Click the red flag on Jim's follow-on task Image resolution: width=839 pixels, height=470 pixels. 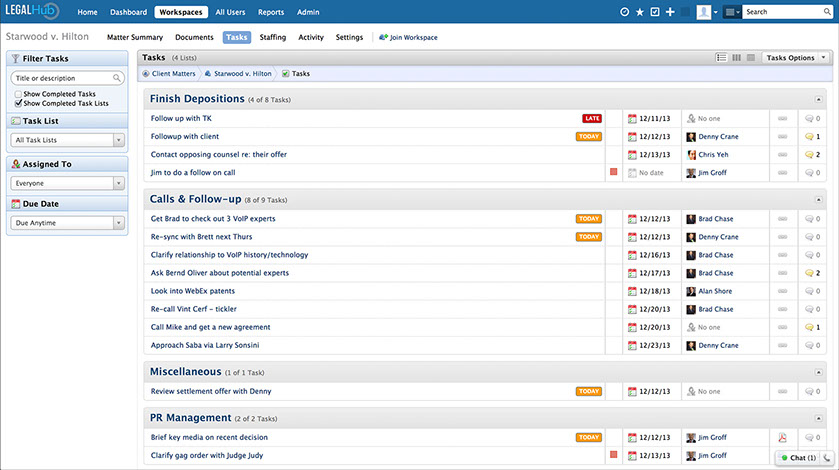point(613,173)
